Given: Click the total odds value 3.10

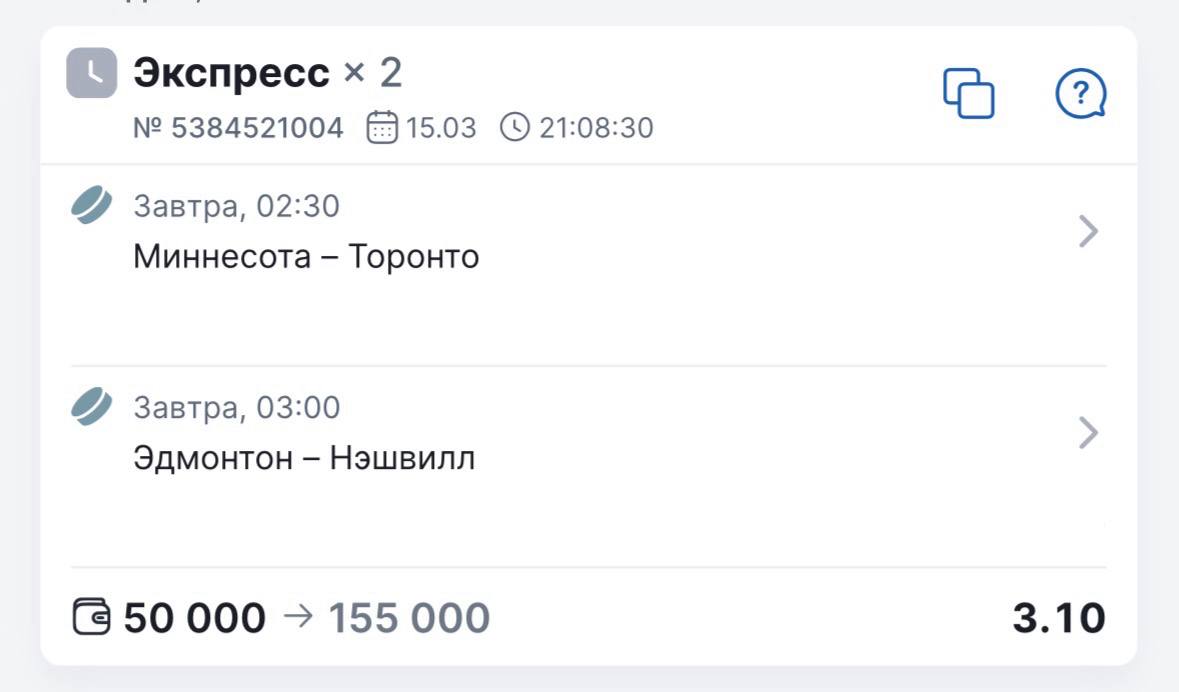Looking at the screenshot, I should coord(1059,618).
